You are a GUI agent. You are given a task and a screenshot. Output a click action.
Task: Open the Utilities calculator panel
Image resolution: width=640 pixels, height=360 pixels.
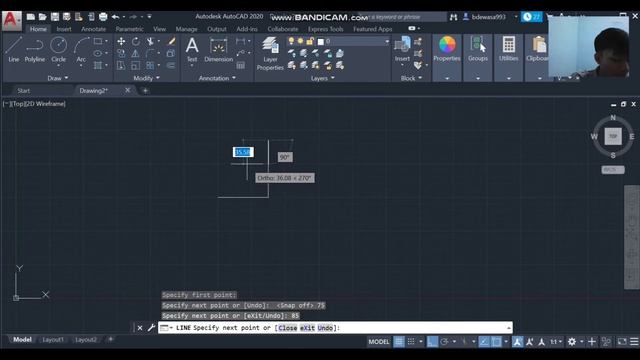point(509,49)
